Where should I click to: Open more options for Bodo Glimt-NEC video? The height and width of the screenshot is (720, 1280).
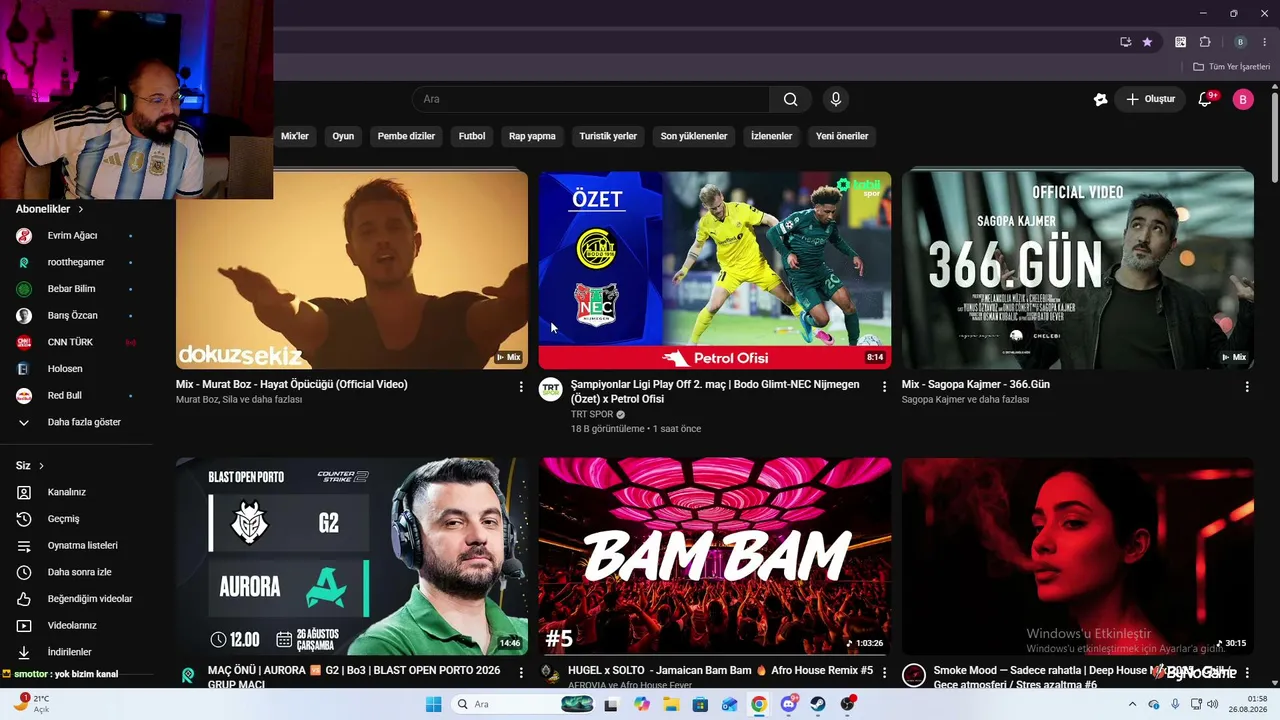pos(884,386)
